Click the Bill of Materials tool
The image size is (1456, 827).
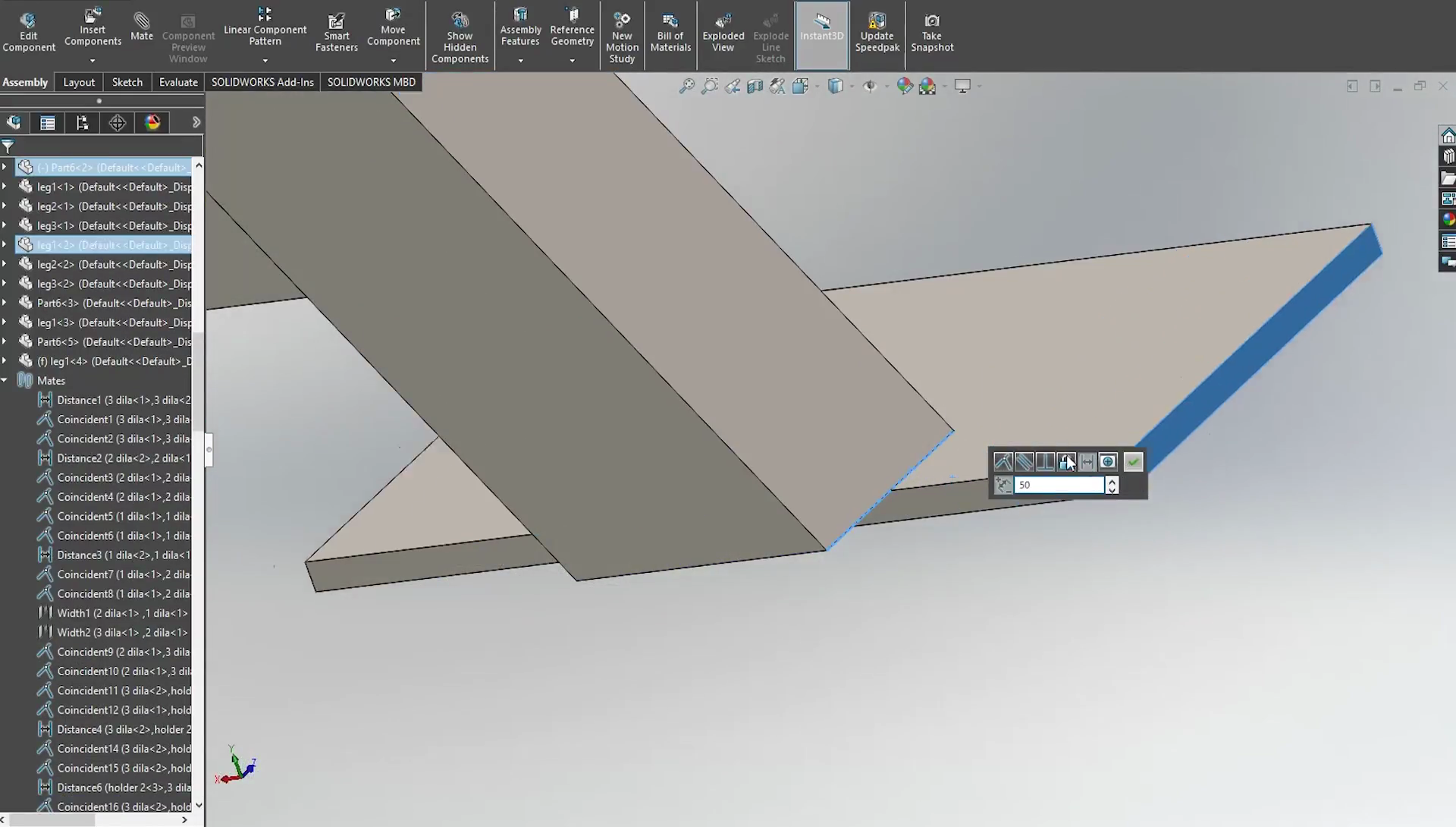tap(670, 30)
